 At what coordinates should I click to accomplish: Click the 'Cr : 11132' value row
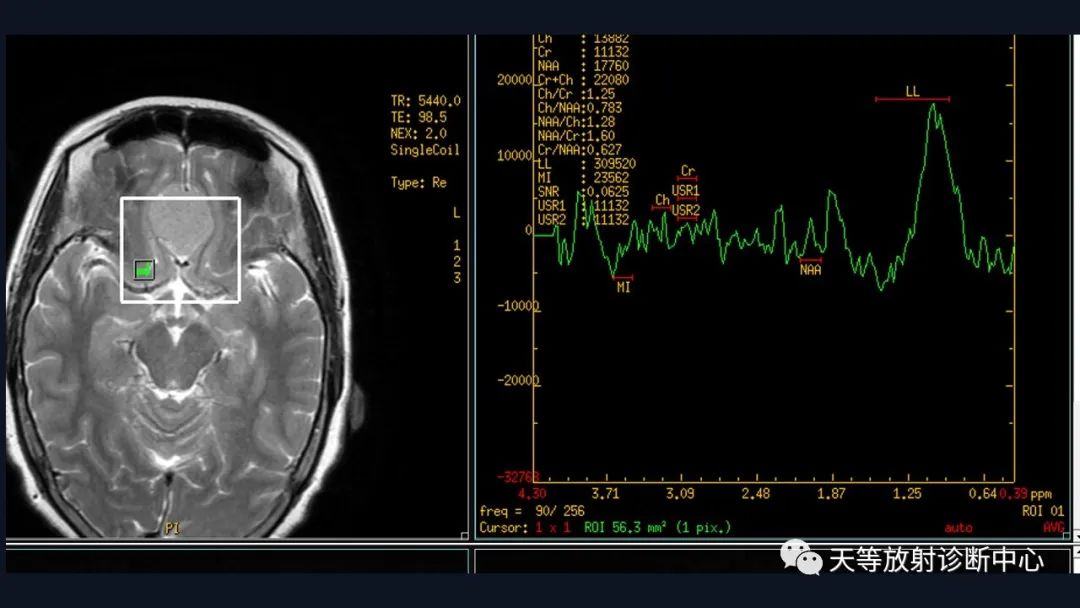(583, 52)
